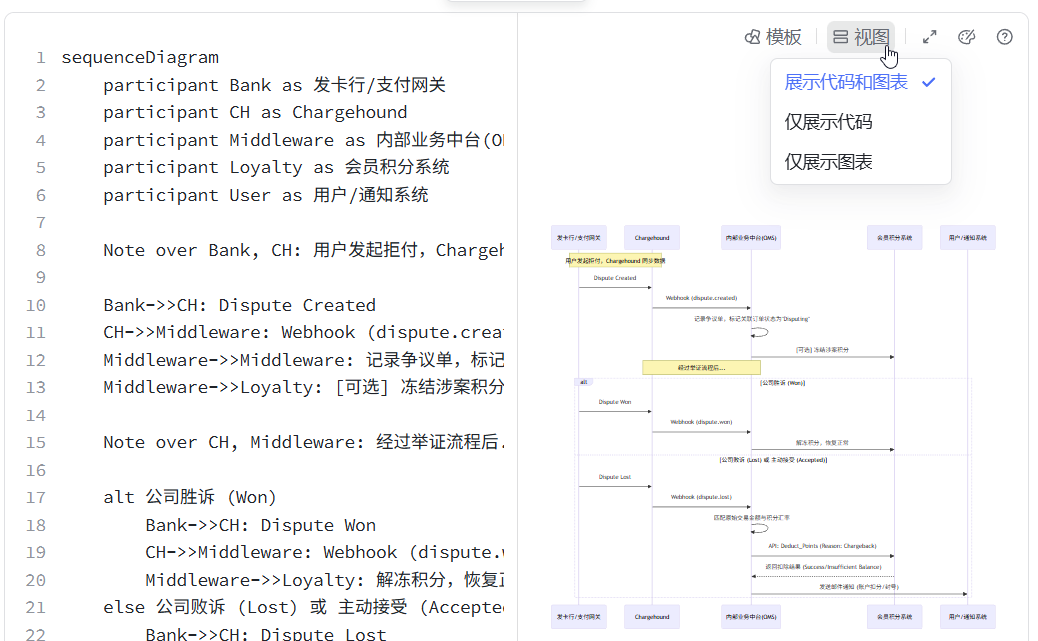
Task: Open the 视图 view dropdown
Action: click(860, 37)
